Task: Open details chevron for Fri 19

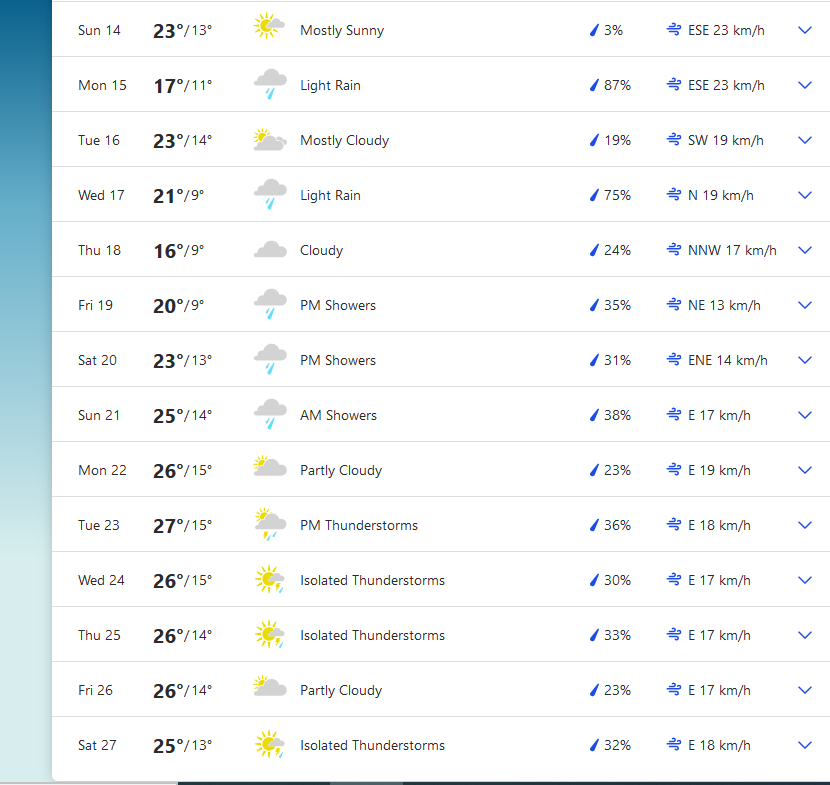Action: 805,305
